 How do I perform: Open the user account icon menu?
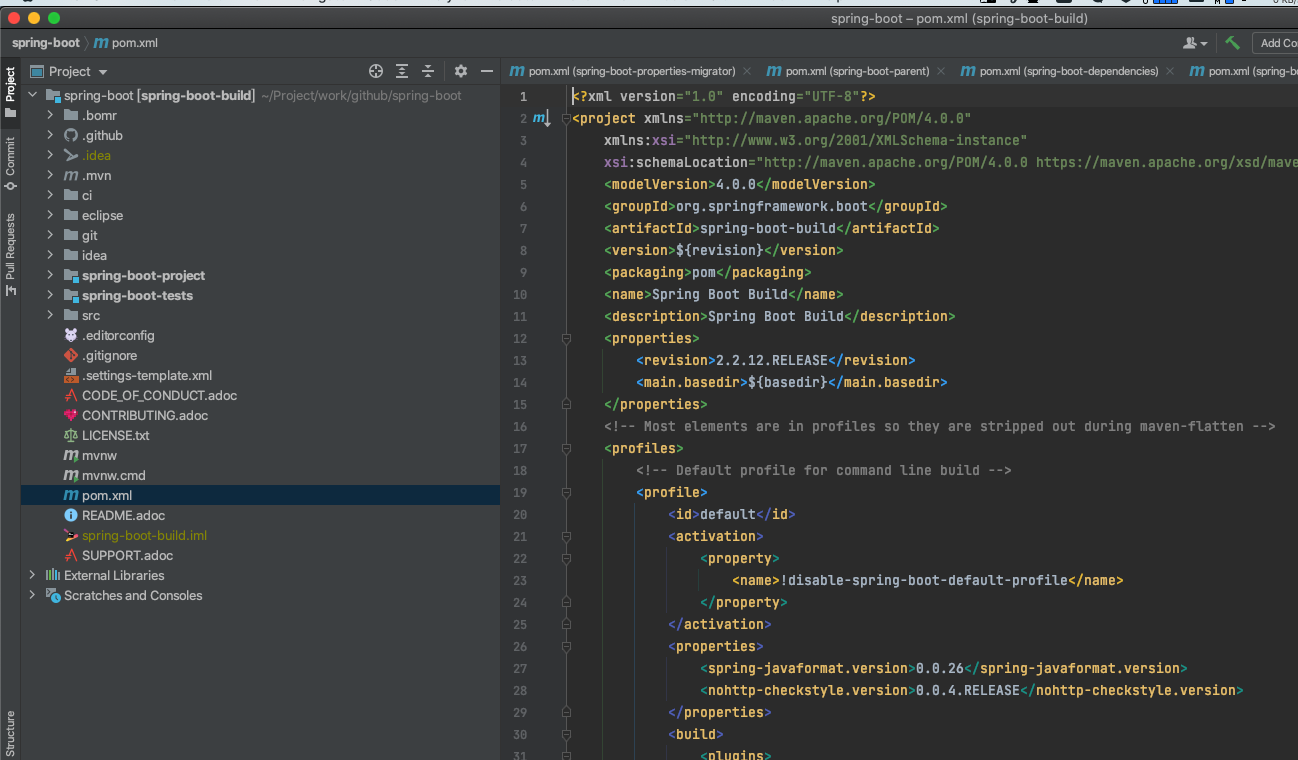[x=1195, y=43]
